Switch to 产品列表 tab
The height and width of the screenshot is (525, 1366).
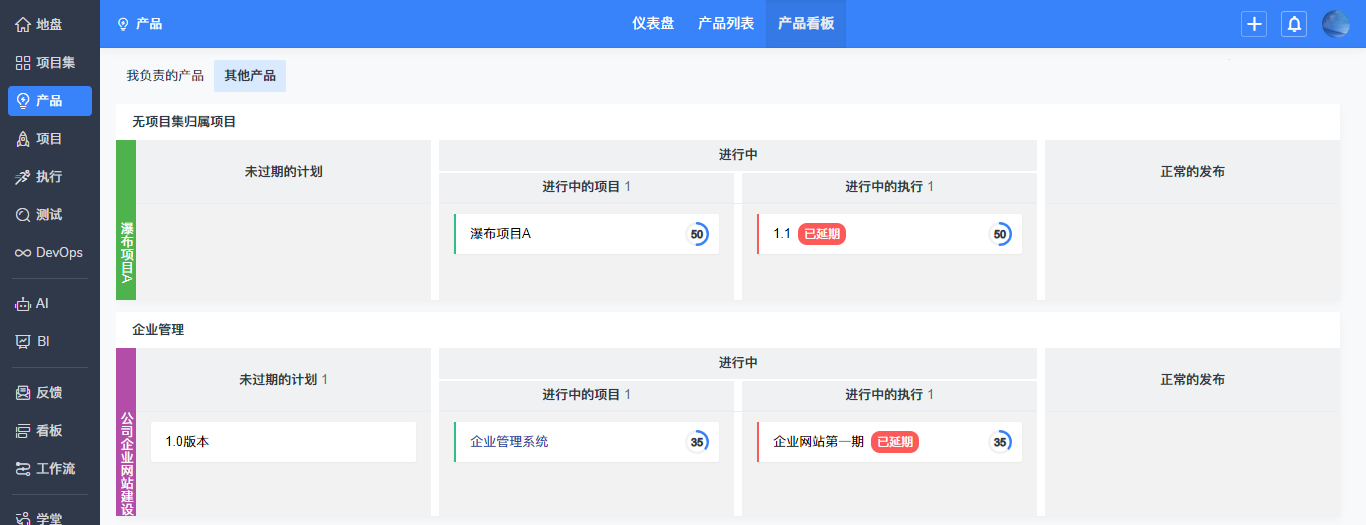click(726, 24)
